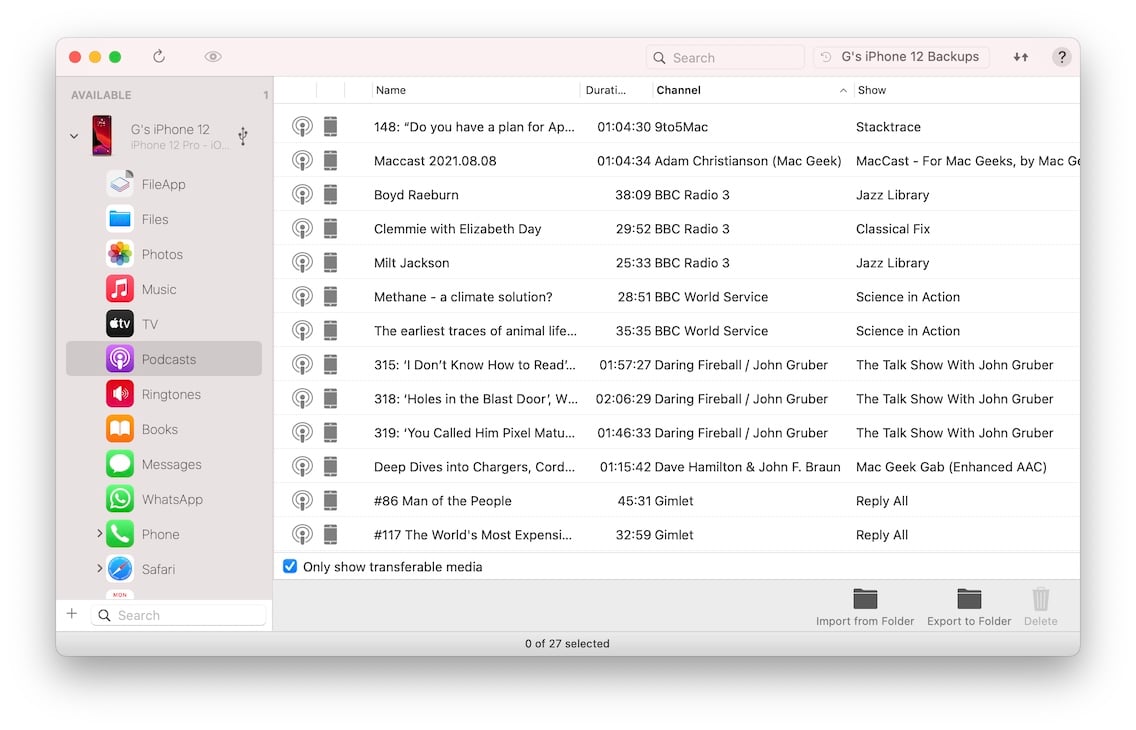Expand the Safari section chevron

click(99, 569)
